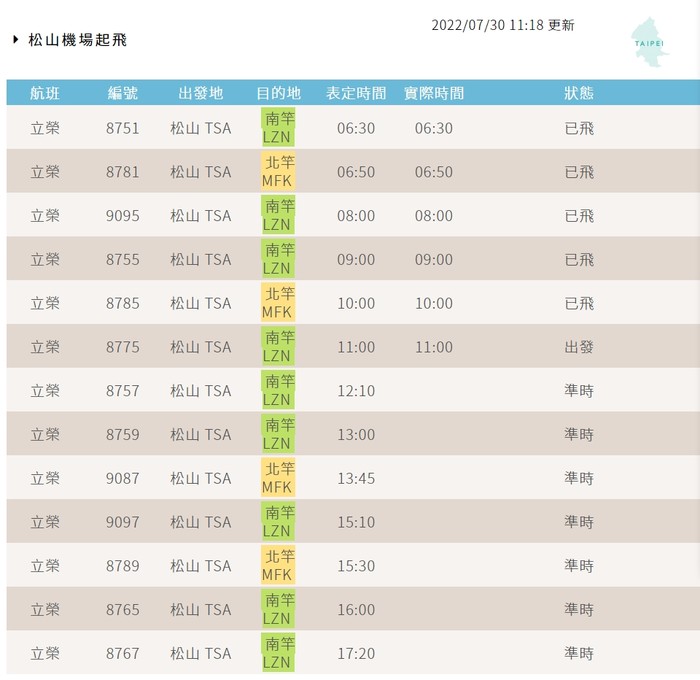Select flight number 9087
This screenshot has height=680, width=700.
tap(123, 478)
